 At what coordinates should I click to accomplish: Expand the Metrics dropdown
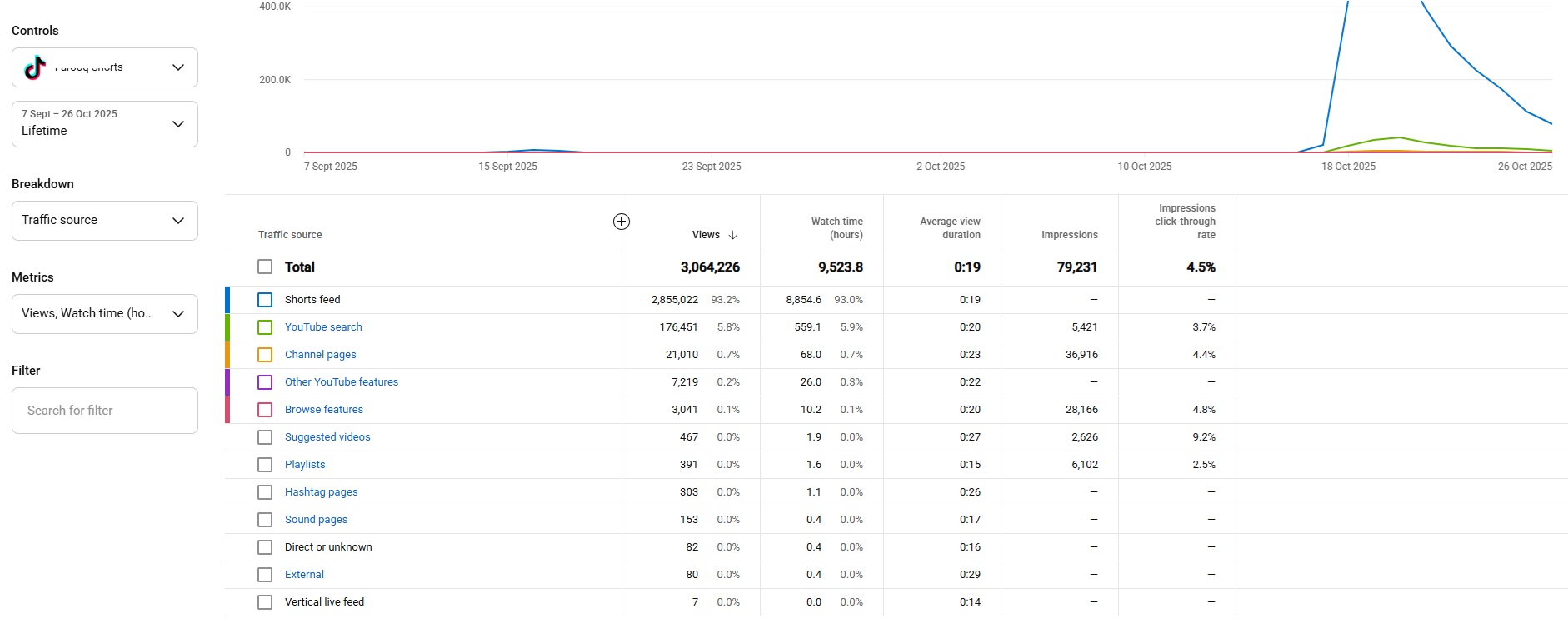pyautogui.click(x=105, y=314)
